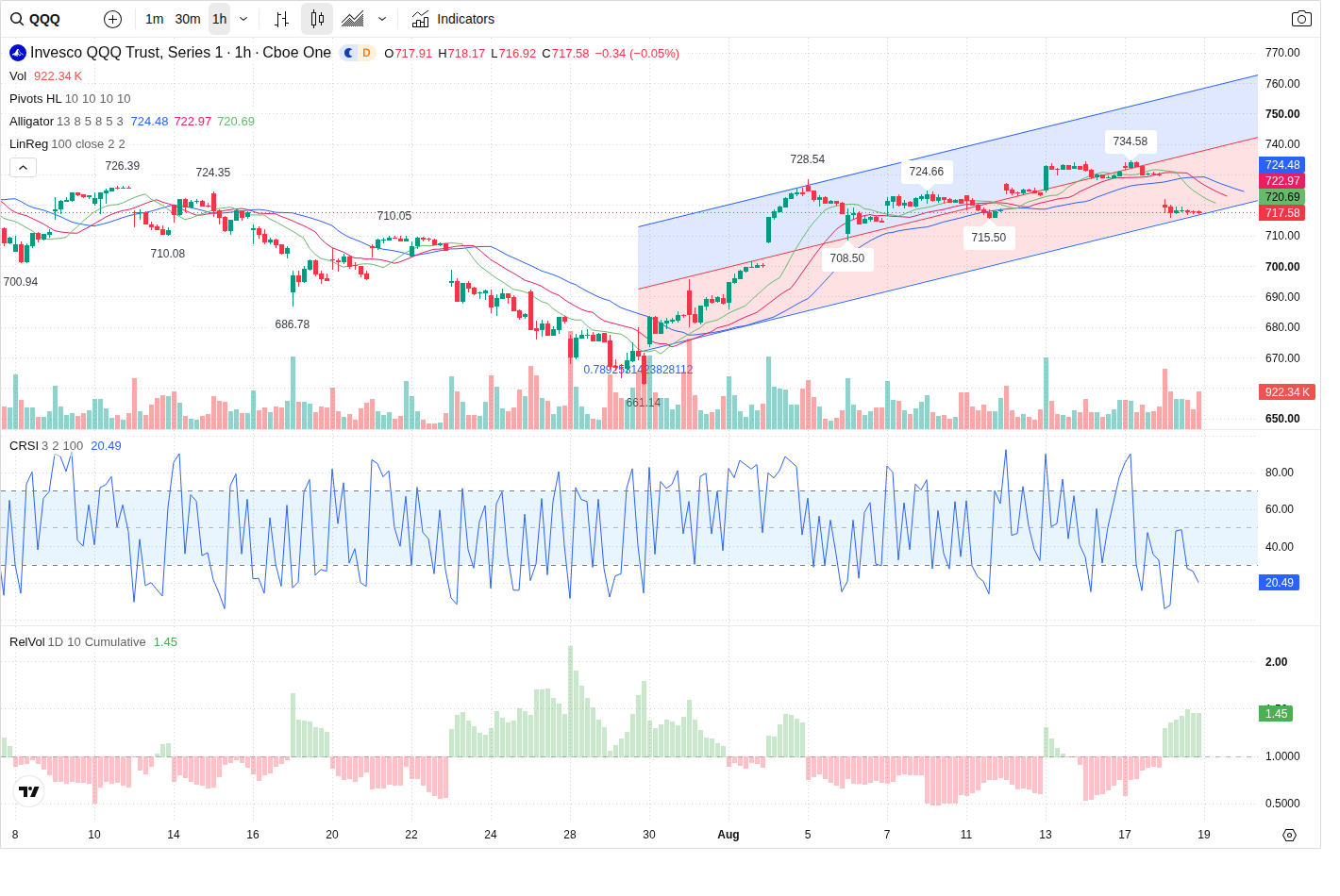1340x896 pixels.
Task: Click the Invesco QQQ Trust symbol title
Action: [180, 53]
